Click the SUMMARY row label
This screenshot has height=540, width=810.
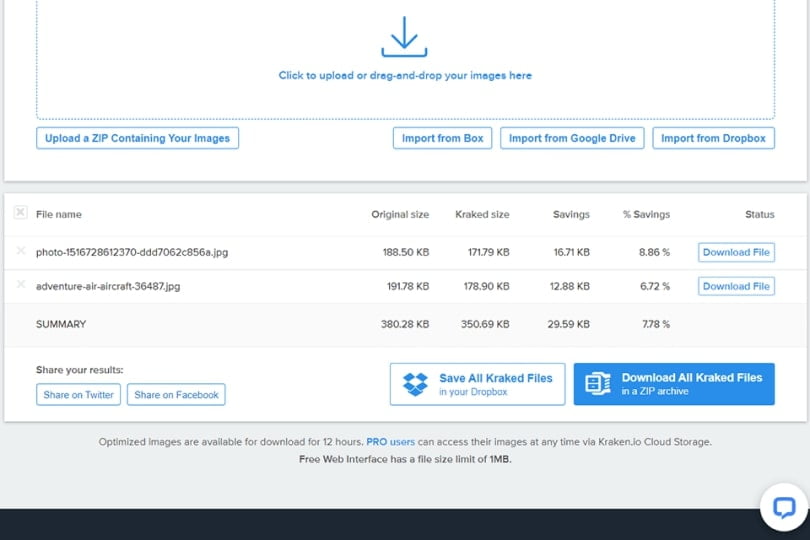pyautogui.click(x=61, y=324)
